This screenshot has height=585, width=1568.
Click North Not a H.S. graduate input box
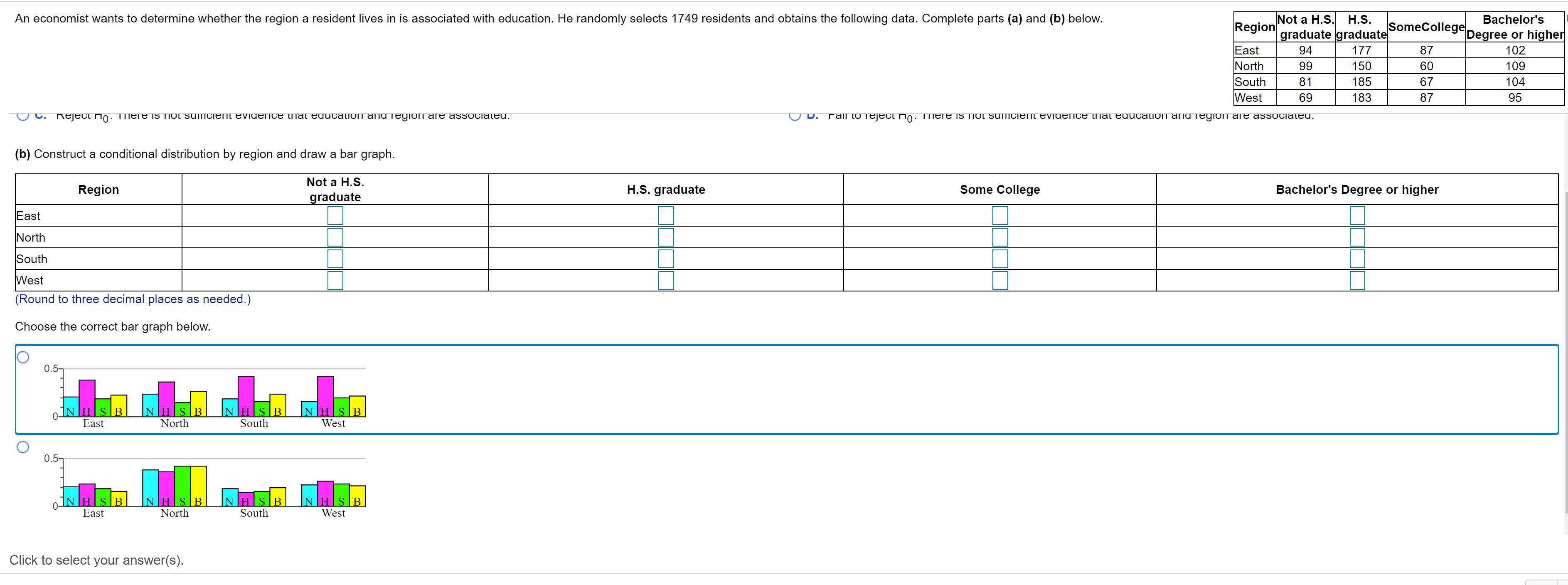[335, 237]
